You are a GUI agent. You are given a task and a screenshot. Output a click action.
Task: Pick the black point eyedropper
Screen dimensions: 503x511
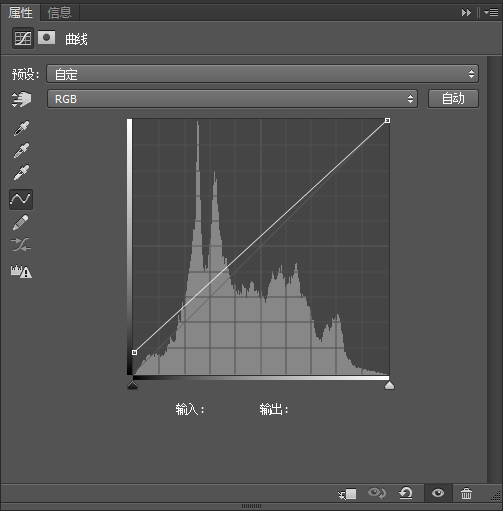point(21,128)
